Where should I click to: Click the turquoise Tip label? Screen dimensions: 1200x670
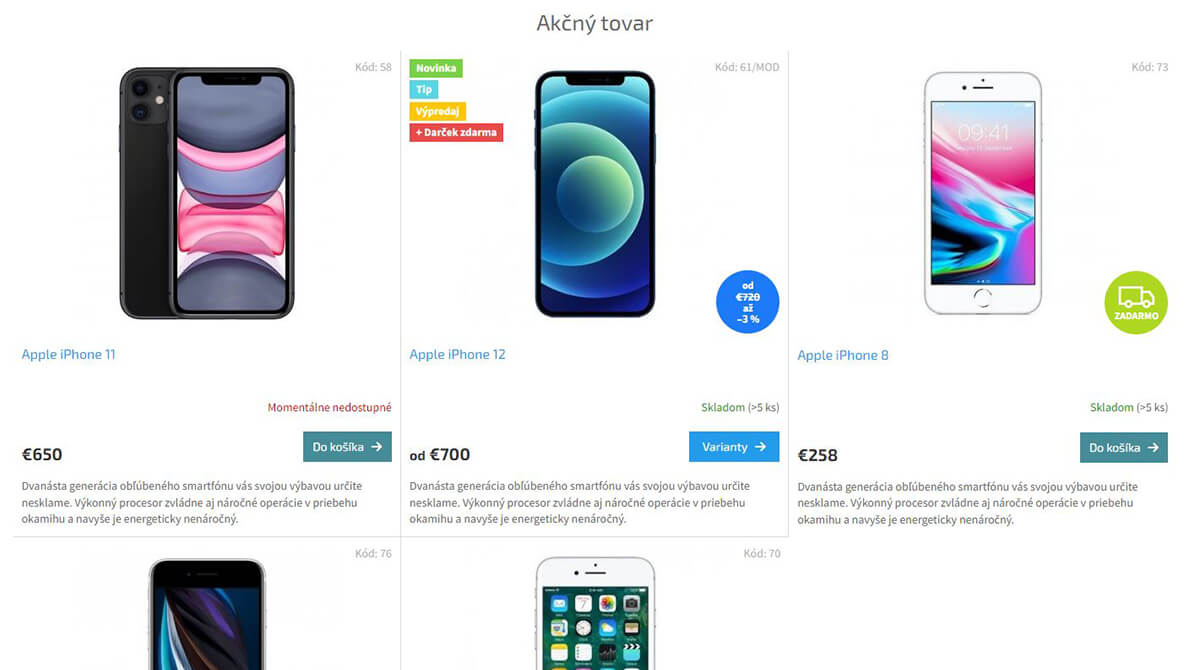click(x=424, y=89)
